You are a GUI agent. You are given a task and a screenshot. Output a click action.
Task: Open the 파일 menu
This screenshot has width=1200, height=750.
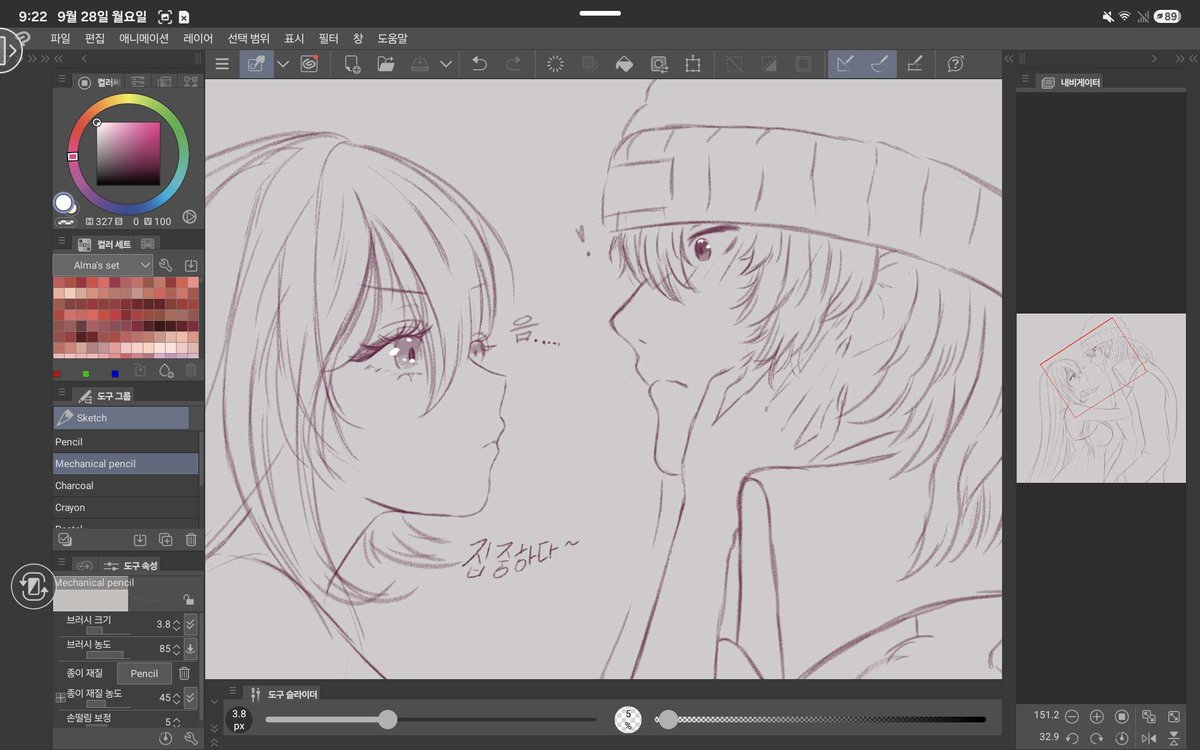pyautogui.click(x=60, y=38)
